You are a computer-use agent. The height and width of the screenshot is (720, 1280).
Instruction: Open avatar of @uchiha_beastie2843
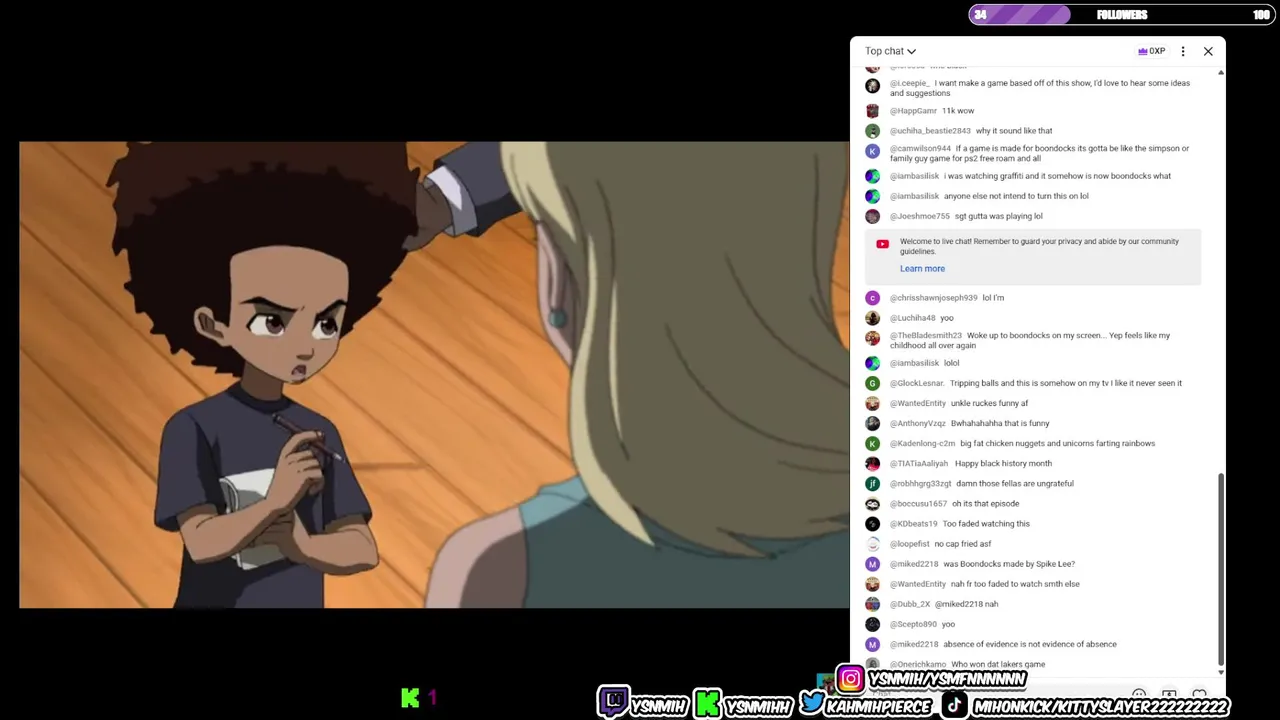(x=872, y=131)
